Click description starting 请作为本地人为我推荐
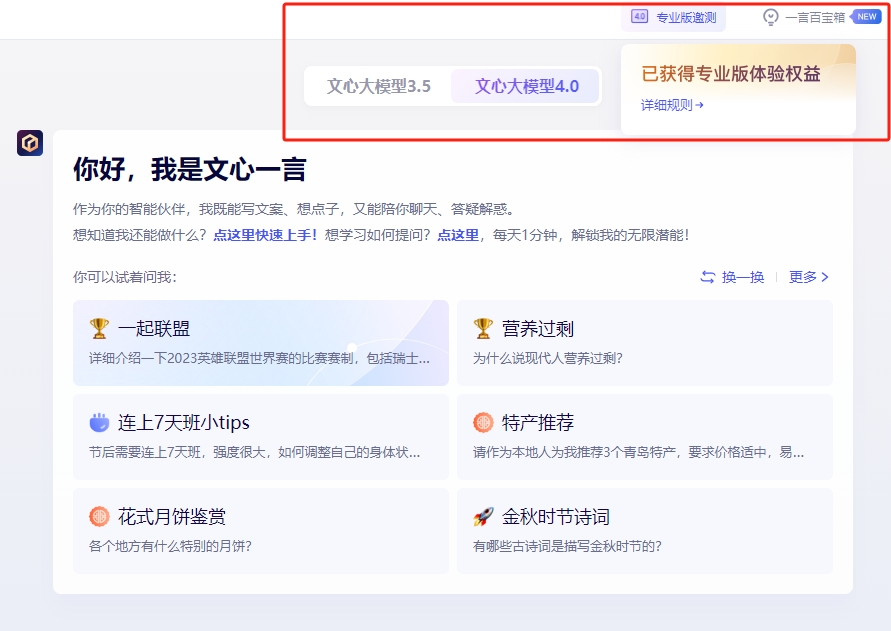This screenshot has width=891, height=631. coord(638,453)
